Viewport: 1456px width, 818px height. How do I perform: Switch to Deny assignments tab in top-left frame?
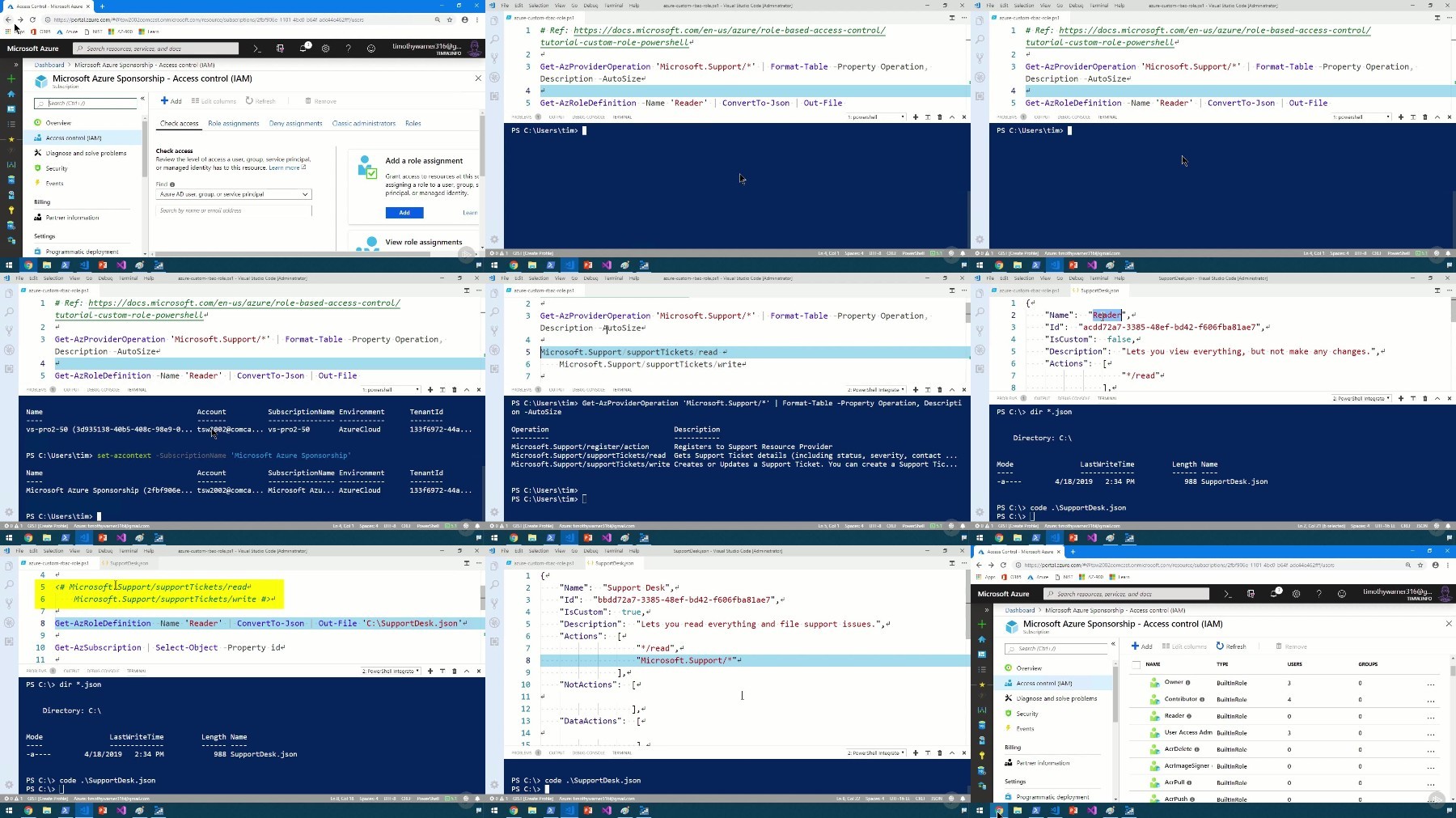295,124
